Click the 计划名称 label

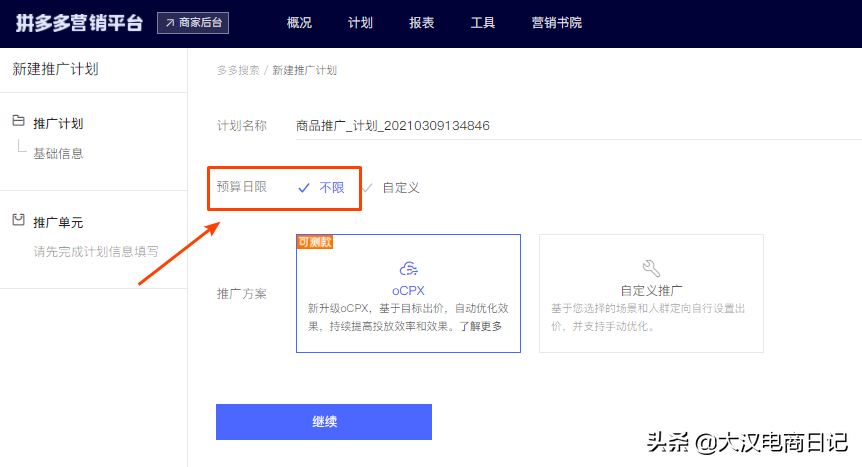[242, 126]
